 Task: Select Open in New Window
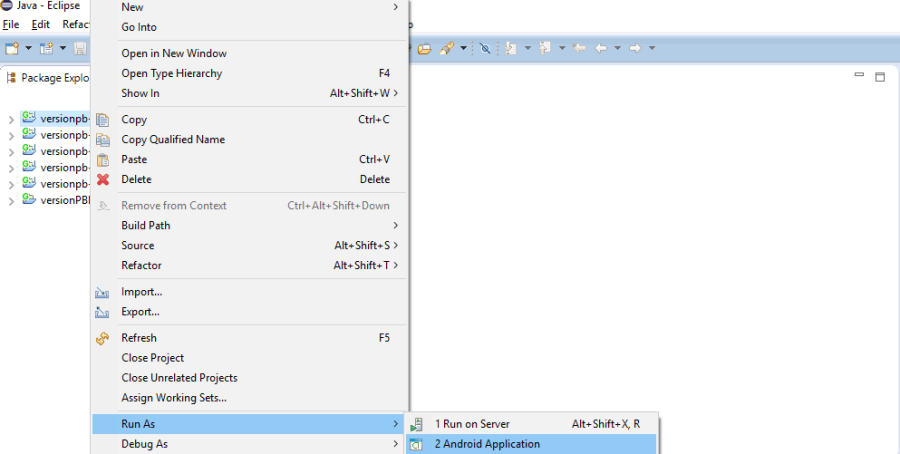click(x=250, y=53)
